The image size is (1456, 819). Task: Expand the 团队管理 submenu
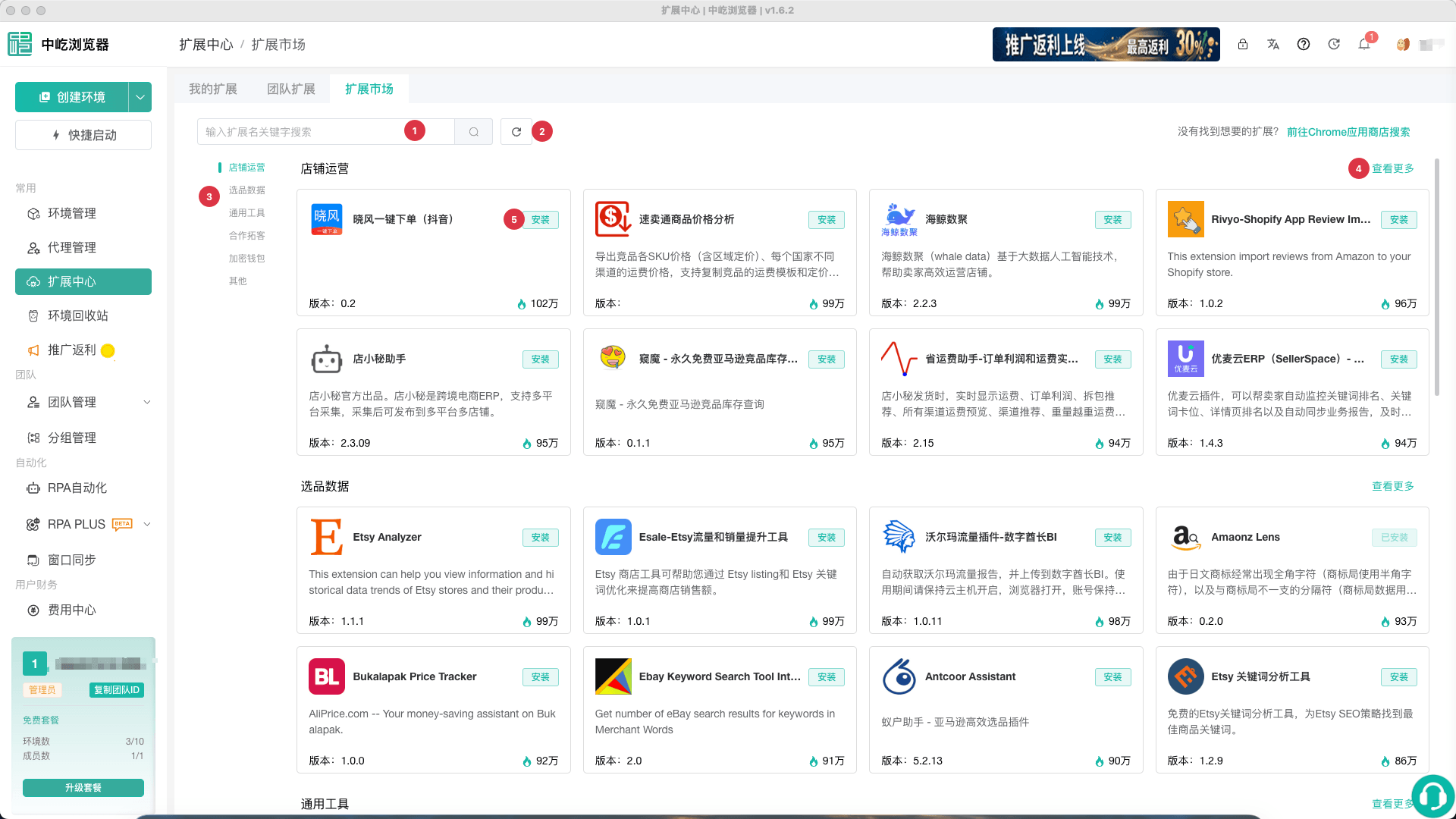click(147, 403)
